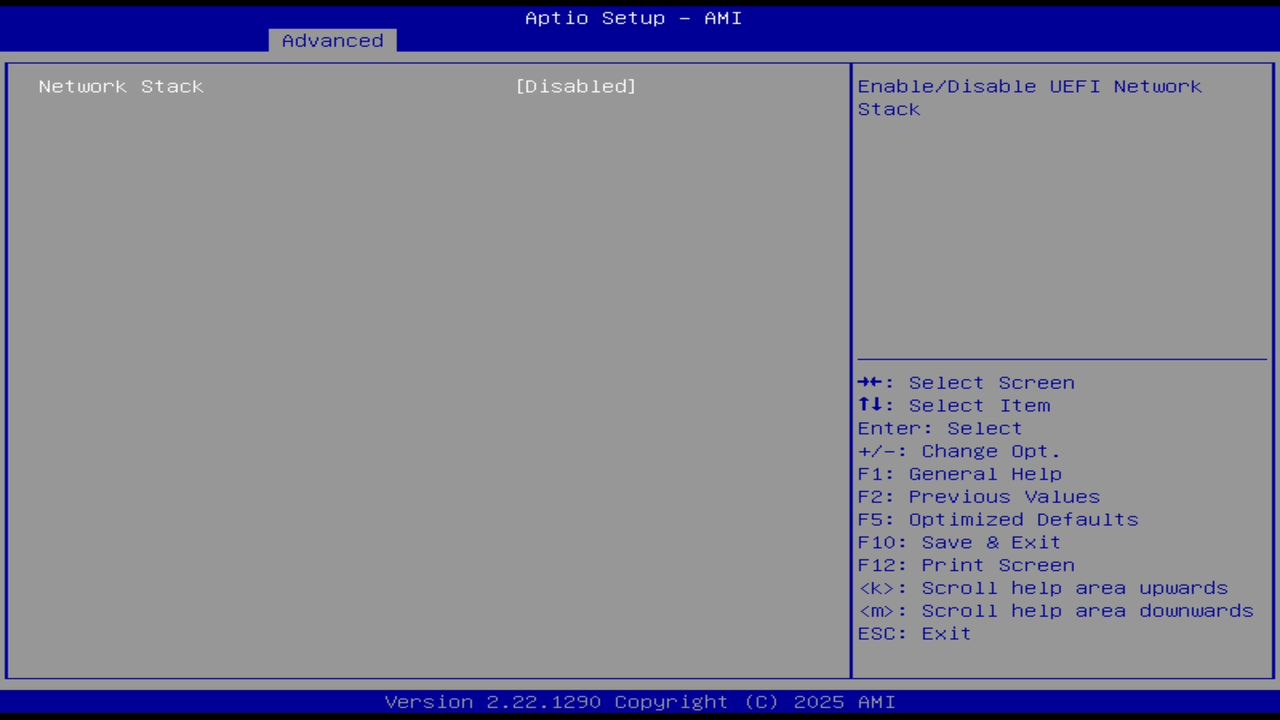Click the Select Screen arrow legend
Image resolution: width=1280 pixels, height=720 pixels.
pos(966,382)
